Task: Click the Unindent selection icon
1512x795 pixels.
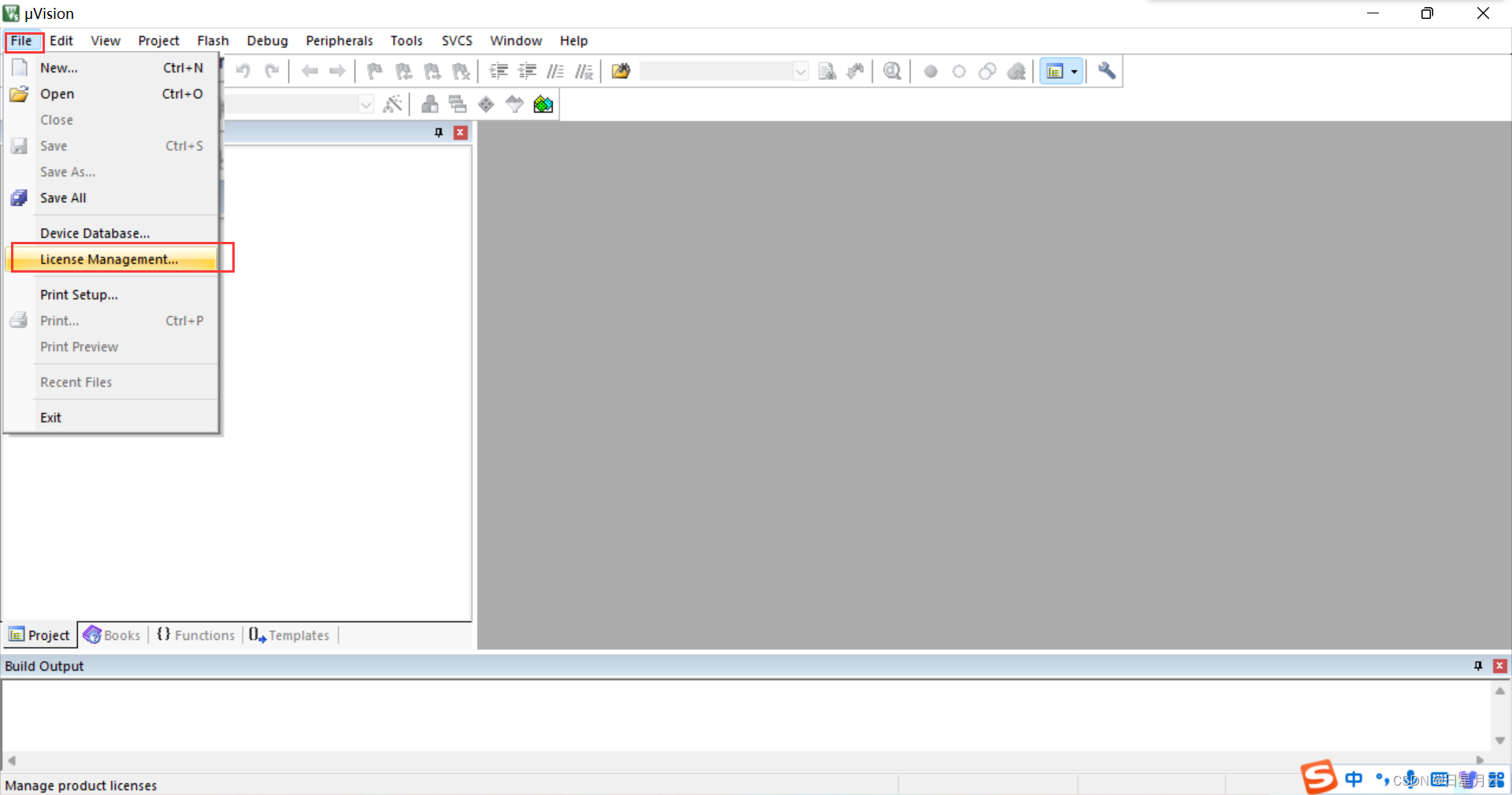Action: tap(527, 72)
